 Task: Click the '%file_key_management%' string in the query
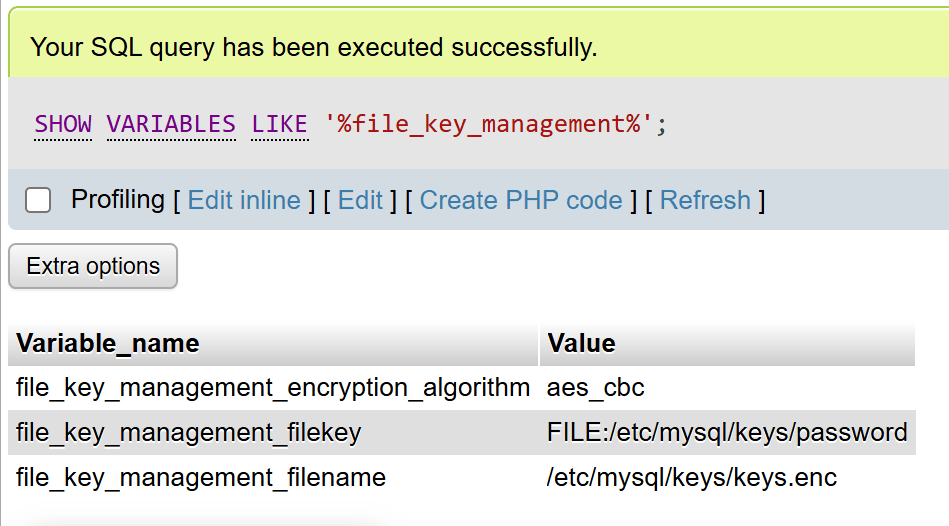point(488,124)
